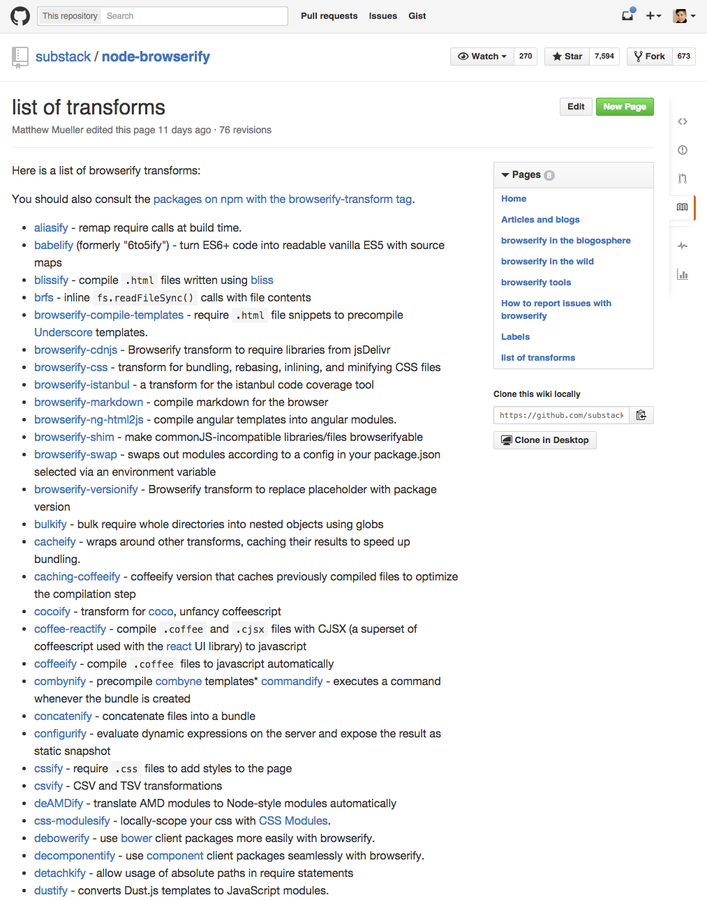Viewport: 707px width, 900px height.
Task: Copy the wiki clone URL to clipboard
Action: point(641,415)
